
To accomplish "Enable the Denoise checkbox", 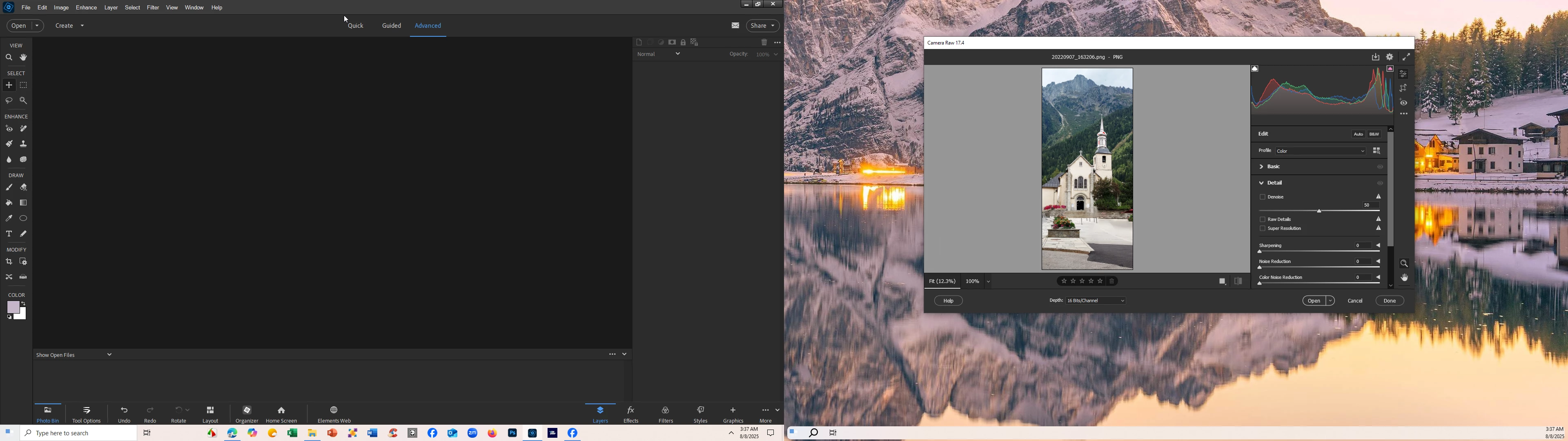I will [x=1263, y=197].
